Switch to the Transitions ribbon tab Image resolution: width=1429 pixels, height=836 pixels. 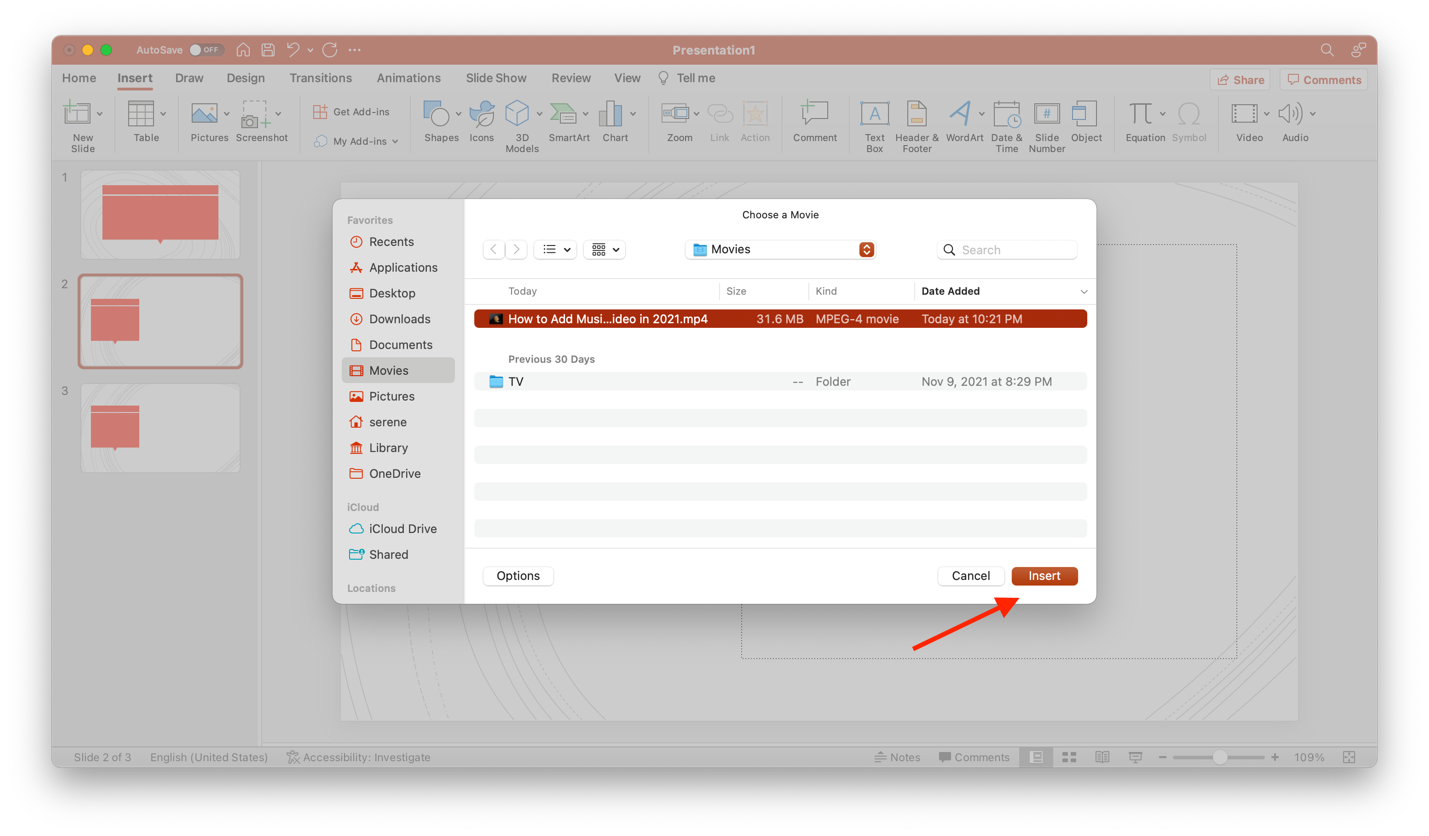click(321, 77)
